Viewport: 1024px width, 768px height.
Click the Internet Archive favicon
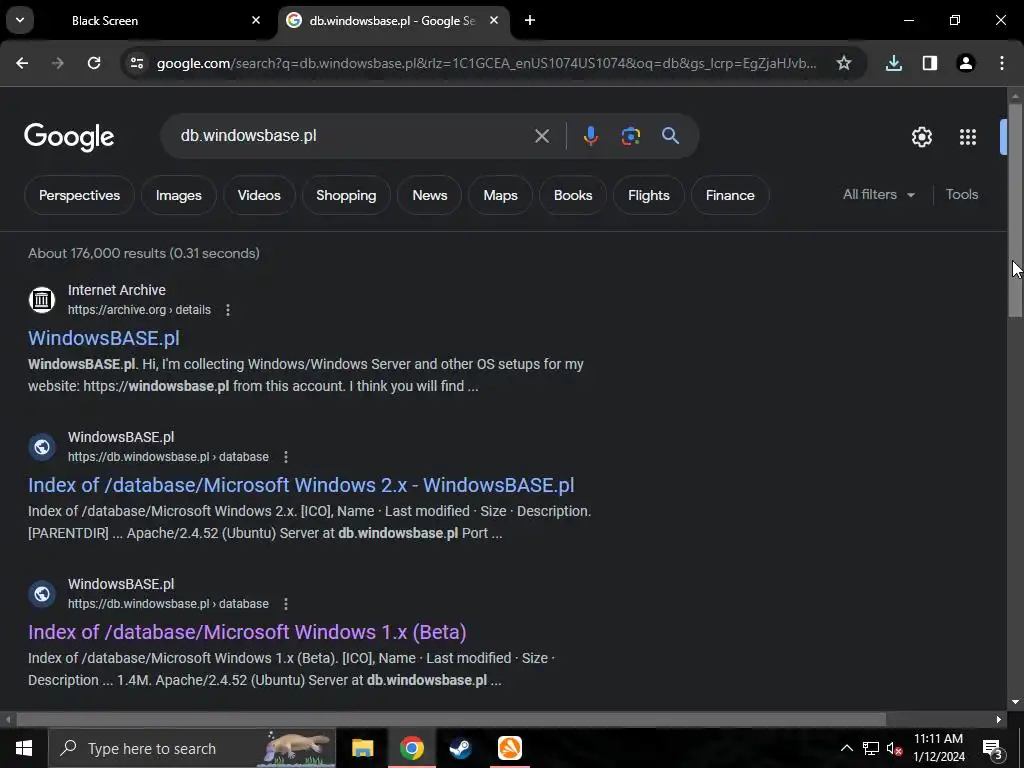(x=42, y=300)
